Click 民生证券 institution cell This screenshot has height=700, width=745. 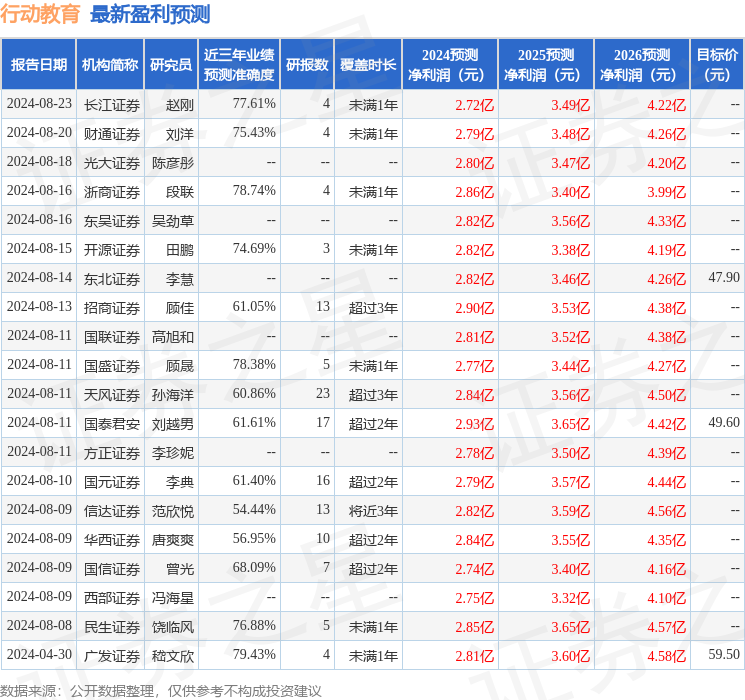[112, 627]
